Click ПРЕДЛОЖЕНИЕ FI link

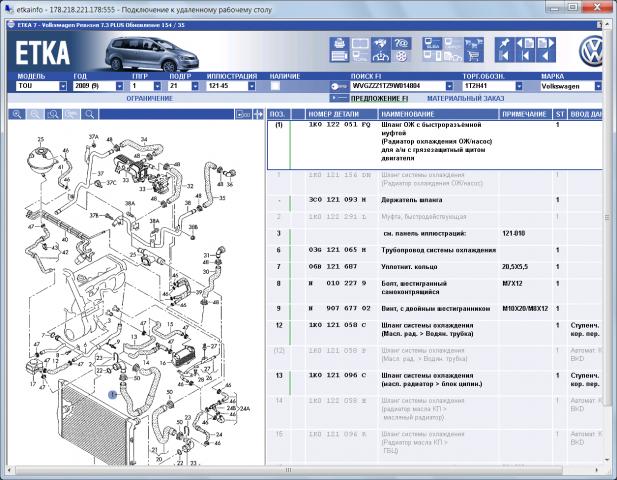[379, 98]
